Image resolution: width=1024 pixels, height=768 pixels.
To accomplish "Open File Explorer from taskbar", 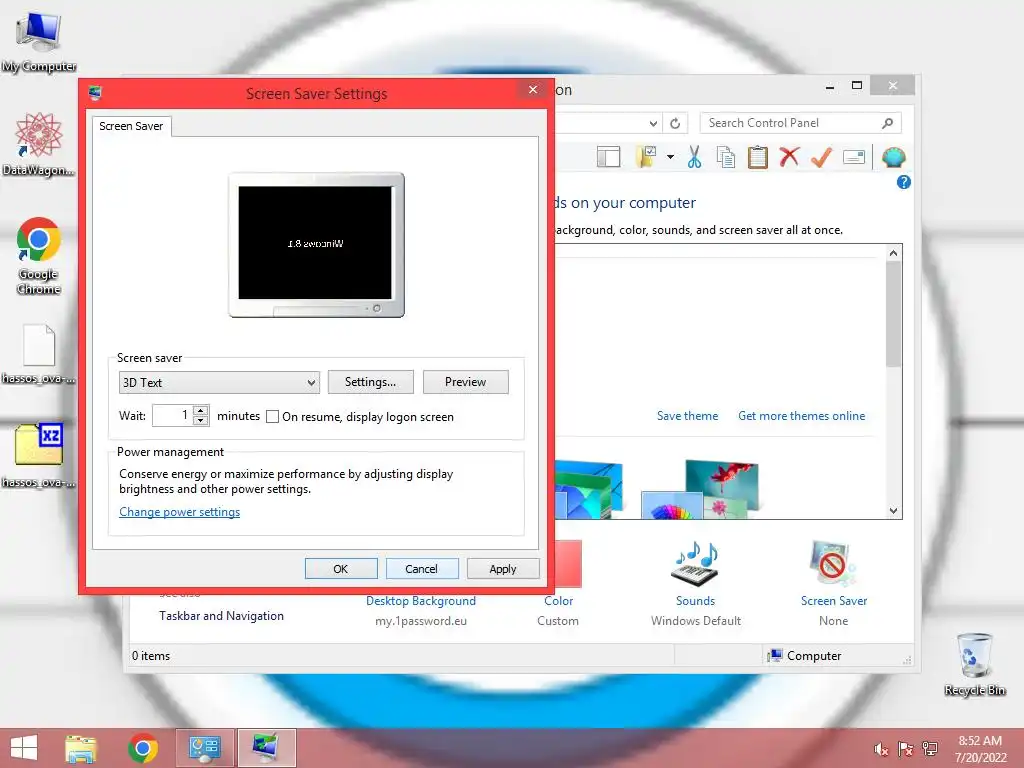I will coord(81,748).
